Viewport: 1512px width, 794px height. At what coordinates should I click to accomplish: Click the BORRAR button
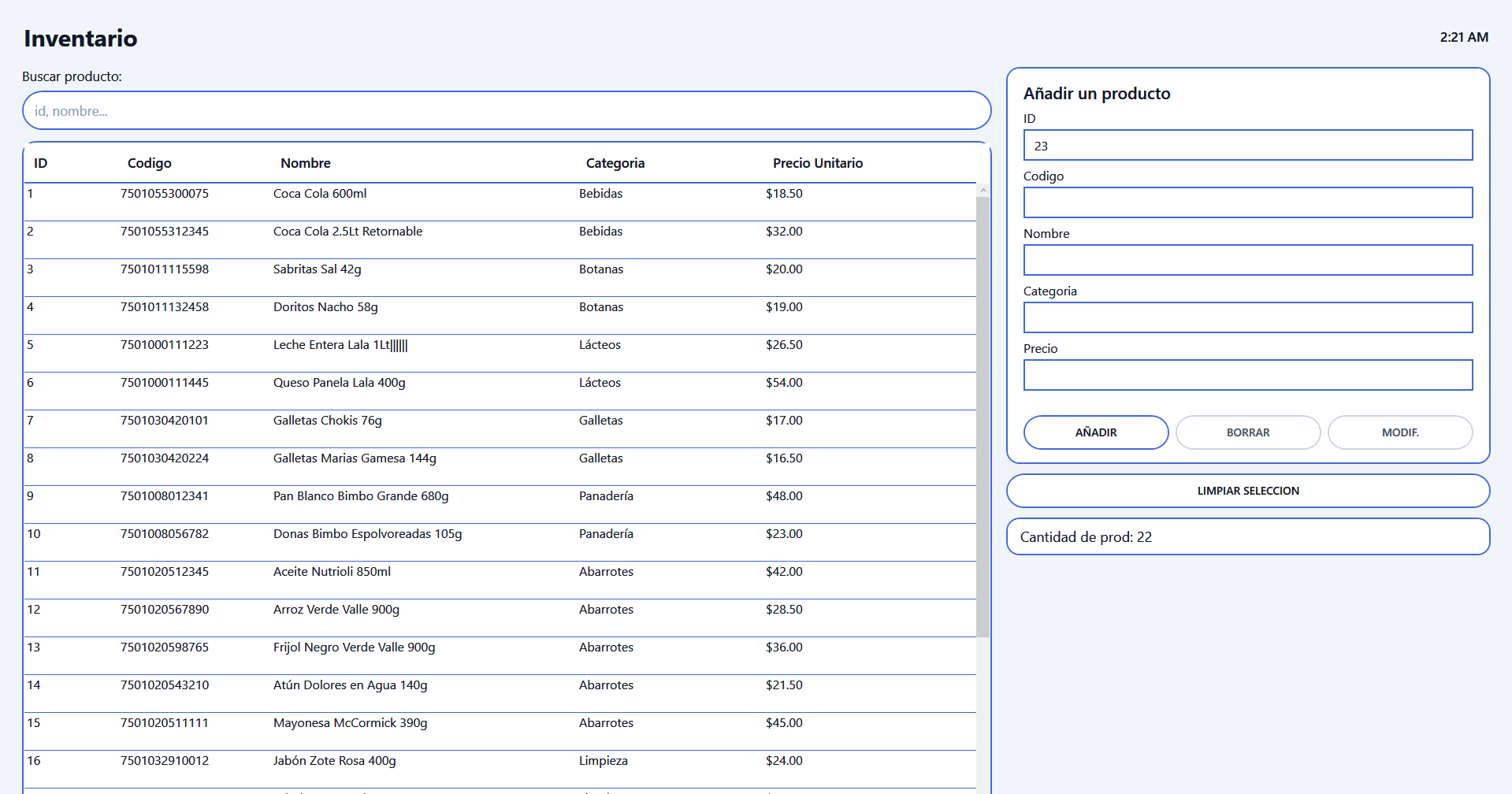click(x=1248, y=432)
